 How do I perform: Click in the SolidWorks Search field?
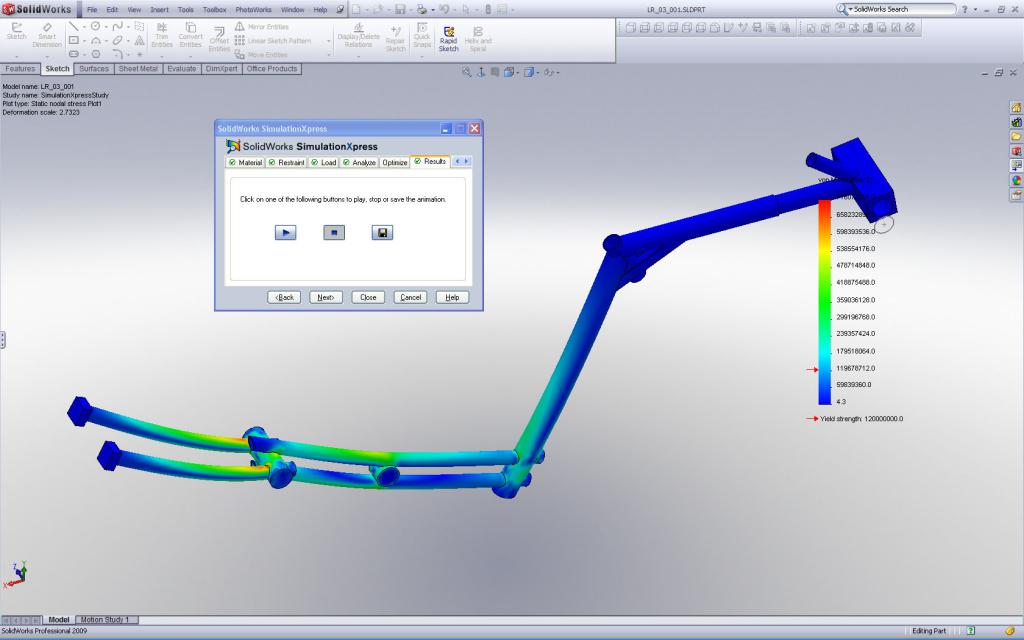click(901, 9)
